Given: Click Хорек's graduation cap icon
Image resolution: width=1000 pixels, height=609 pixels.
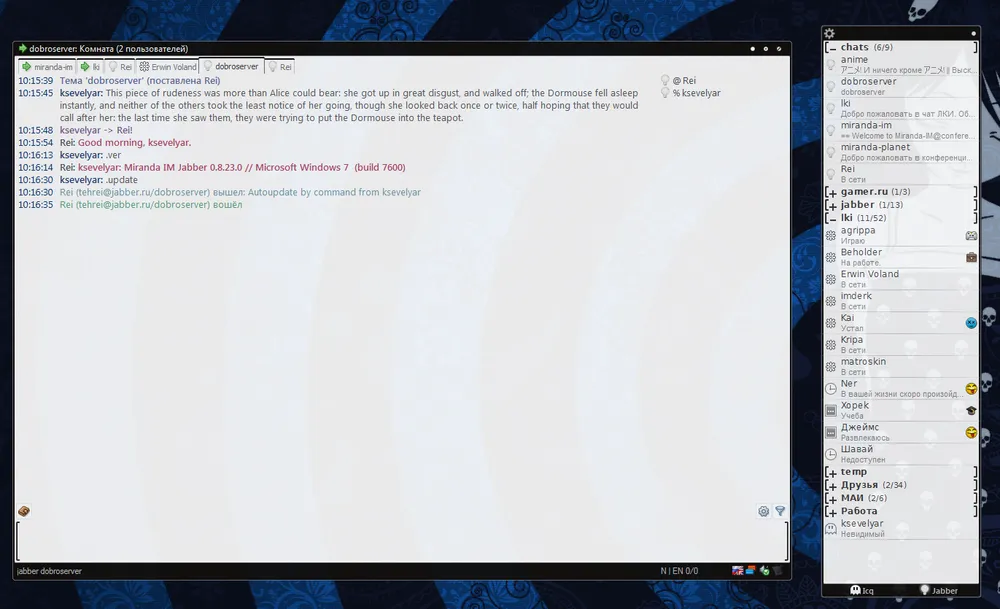Looking at the screenshot, I should pos(971,410).
